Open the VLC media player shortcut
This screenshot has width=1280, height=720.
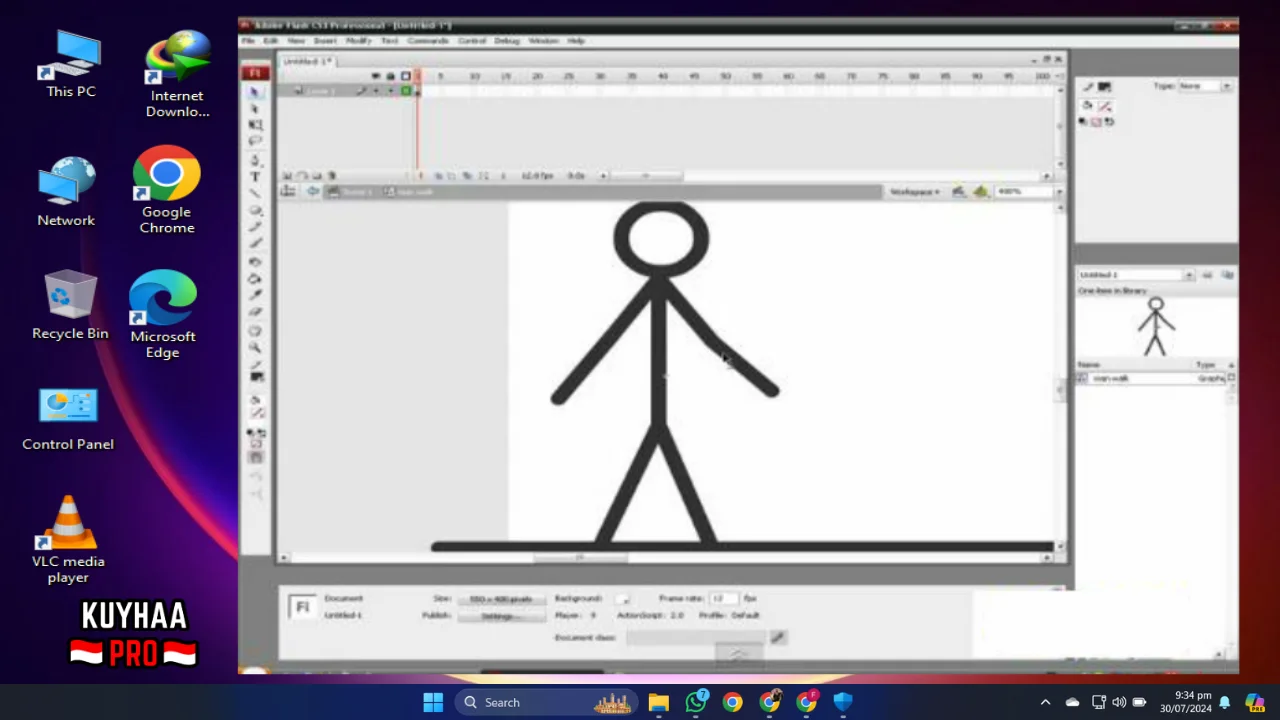point(68,540)
